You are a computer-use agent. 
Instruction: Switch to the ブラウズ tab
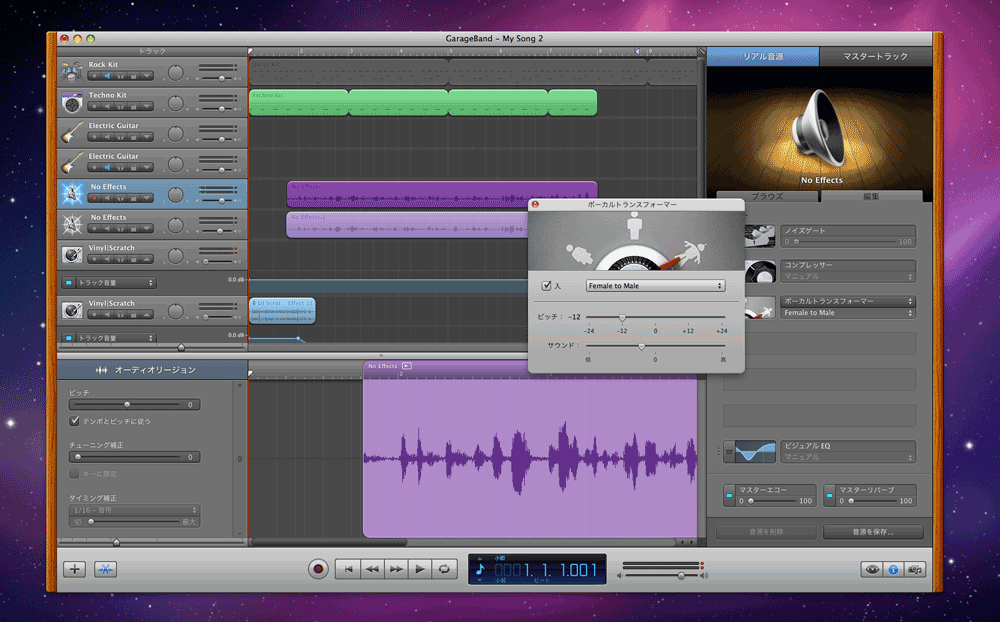766,197
